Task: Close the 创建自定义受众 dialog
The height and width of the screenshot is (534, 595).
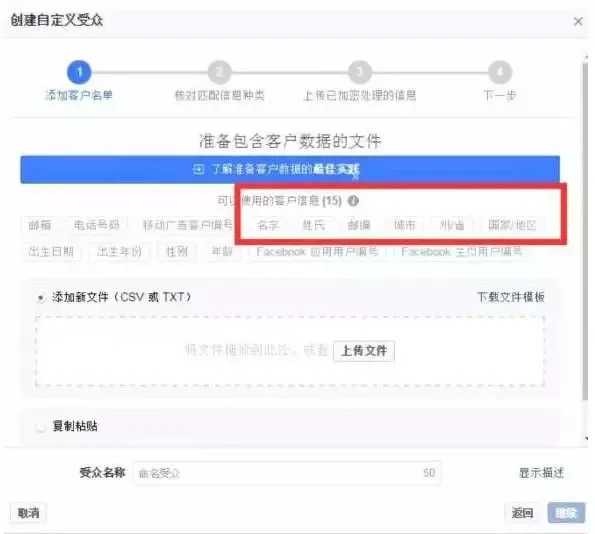Action: pyautogui.click(x=578, y=22)
